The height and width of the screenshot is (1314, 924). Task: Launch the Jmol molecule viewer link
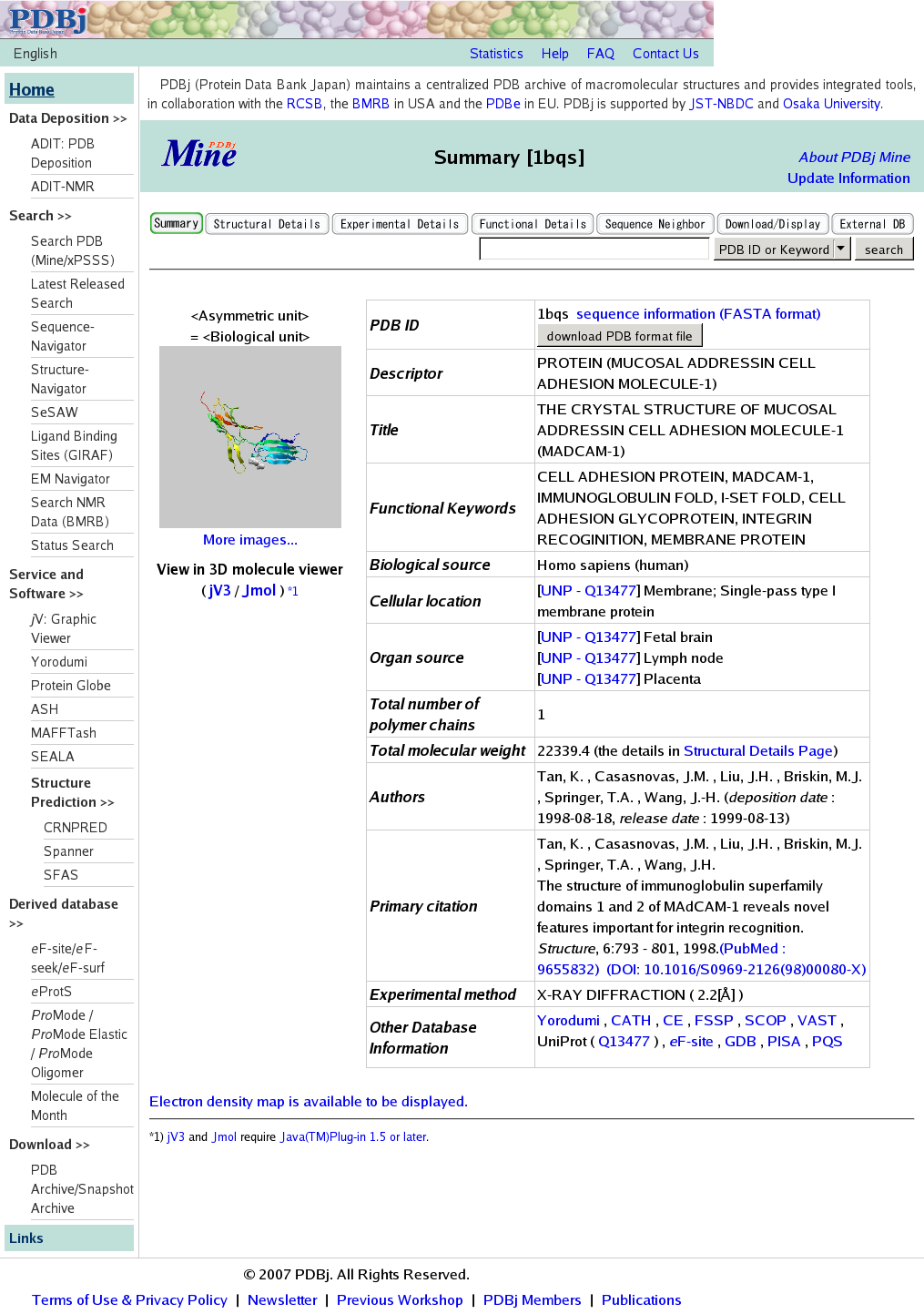[259, 590]
